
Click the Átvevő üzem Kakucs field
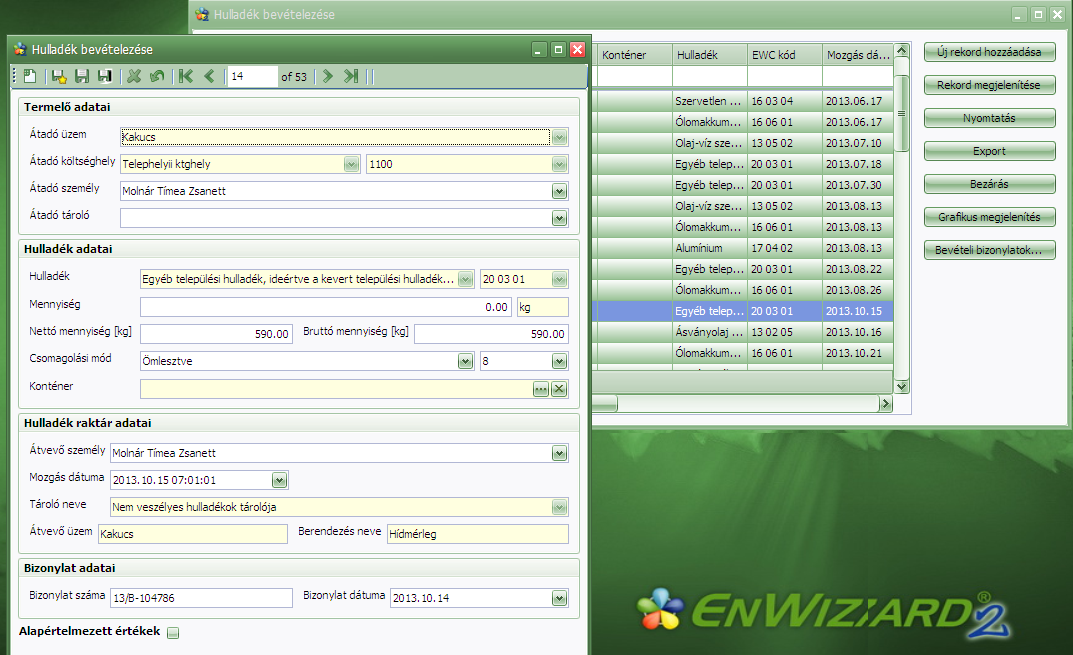click(x=193, y=534)
